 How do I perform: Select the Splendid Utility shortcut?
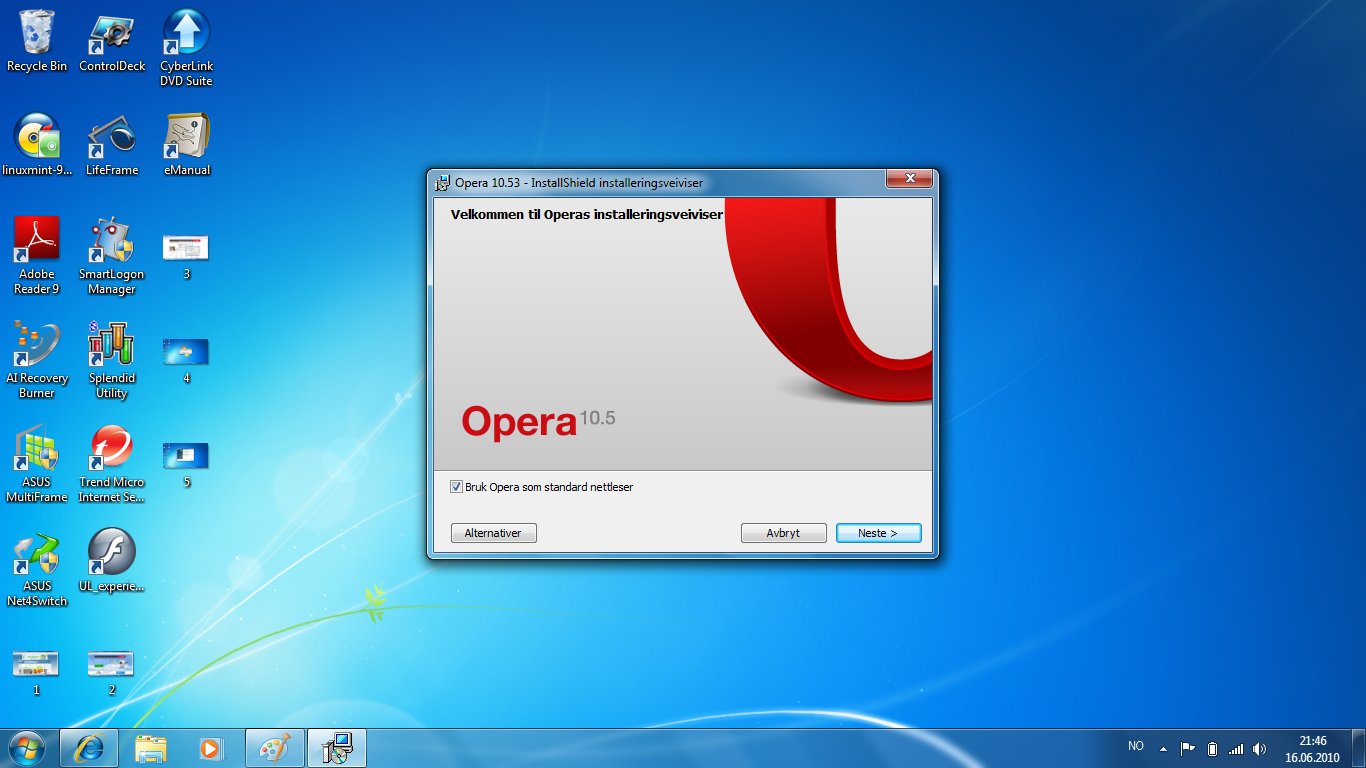click(x=112, y=360)
